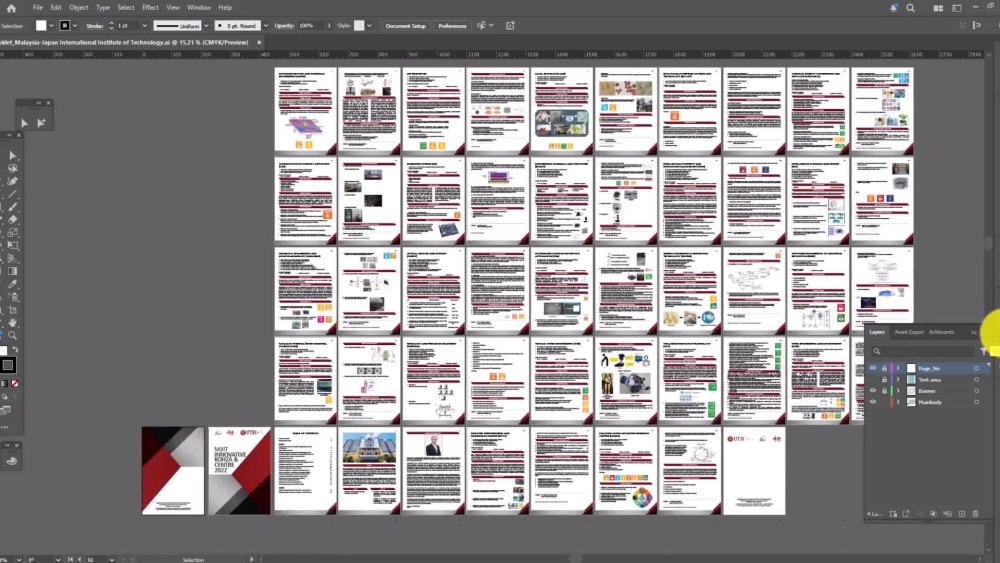Select the Eraser tool
Image resolution: width=1000 pixels, height=563 pixels.
point(12,219)
